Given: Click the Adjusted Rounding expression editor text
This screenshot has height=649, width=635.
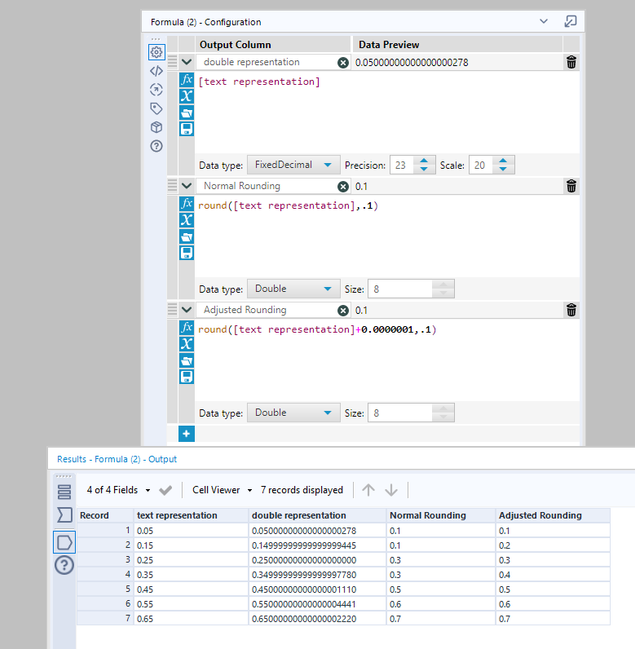Looking at the screenshot, I should (x=317, y=330).
